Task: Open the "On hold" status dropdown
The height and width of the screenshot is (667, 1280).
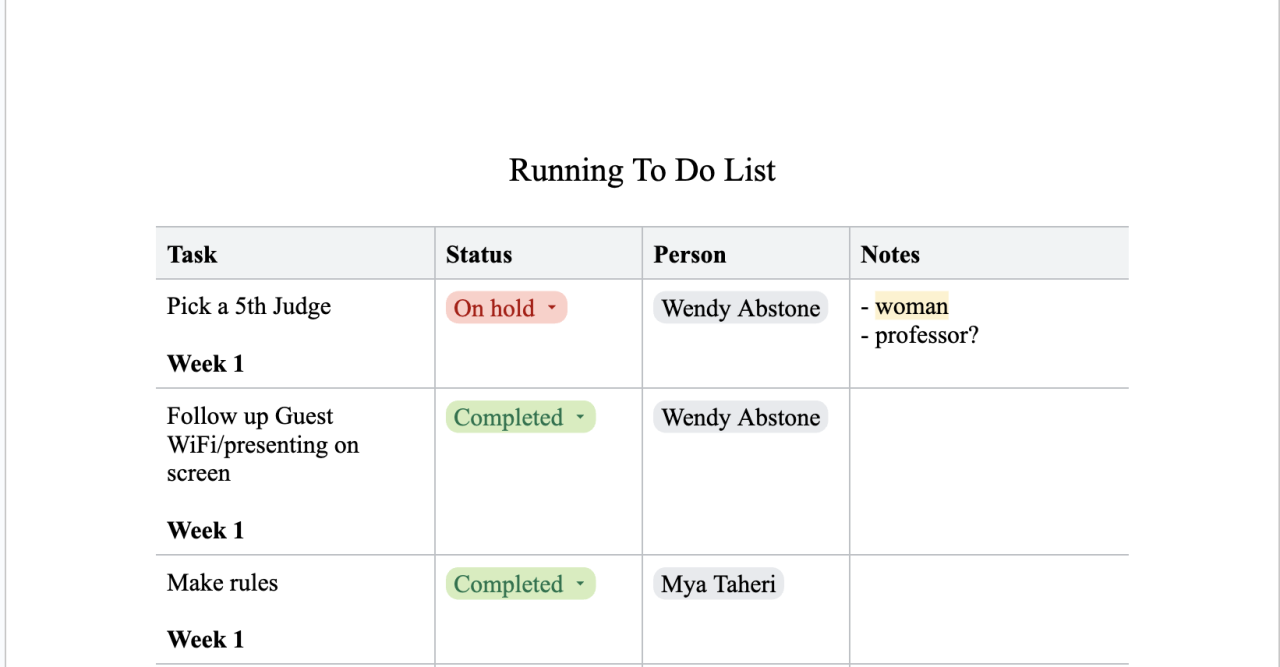Action: [506, 308]
